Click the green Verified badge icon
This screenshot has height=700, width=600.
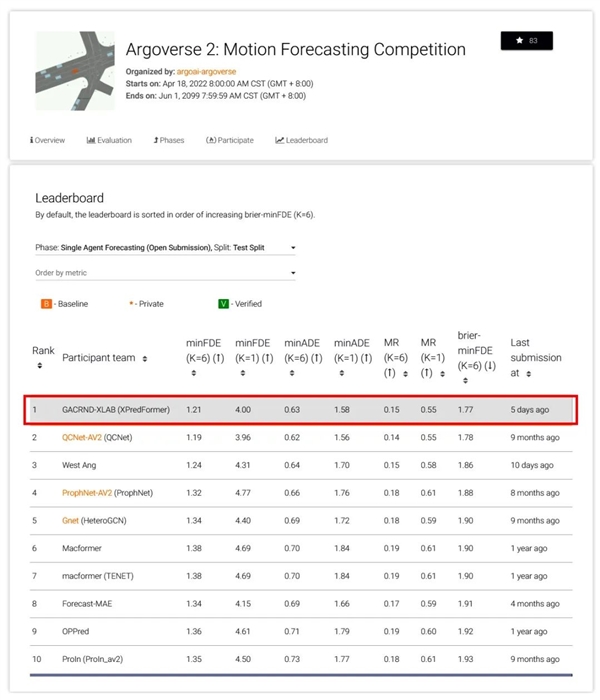225,303
